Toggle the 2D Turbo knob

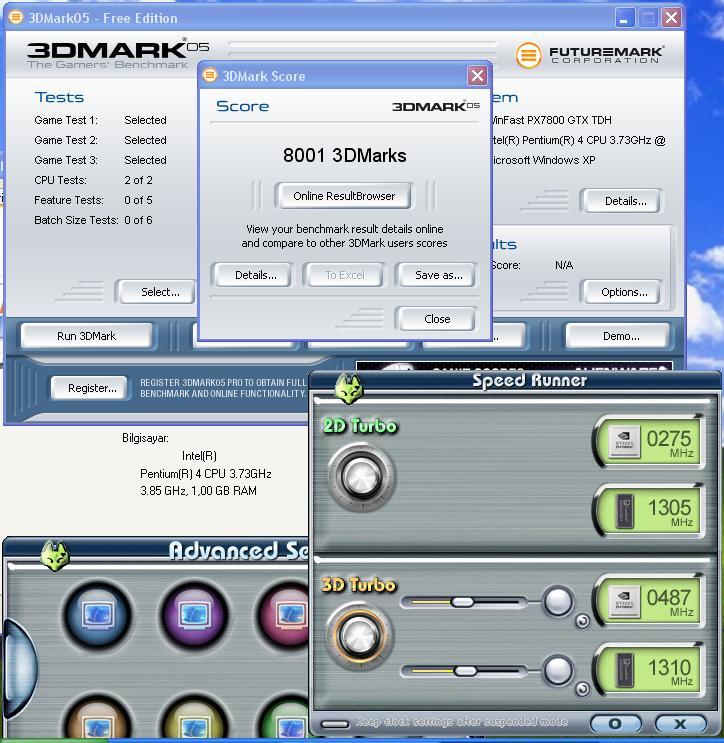362,477
